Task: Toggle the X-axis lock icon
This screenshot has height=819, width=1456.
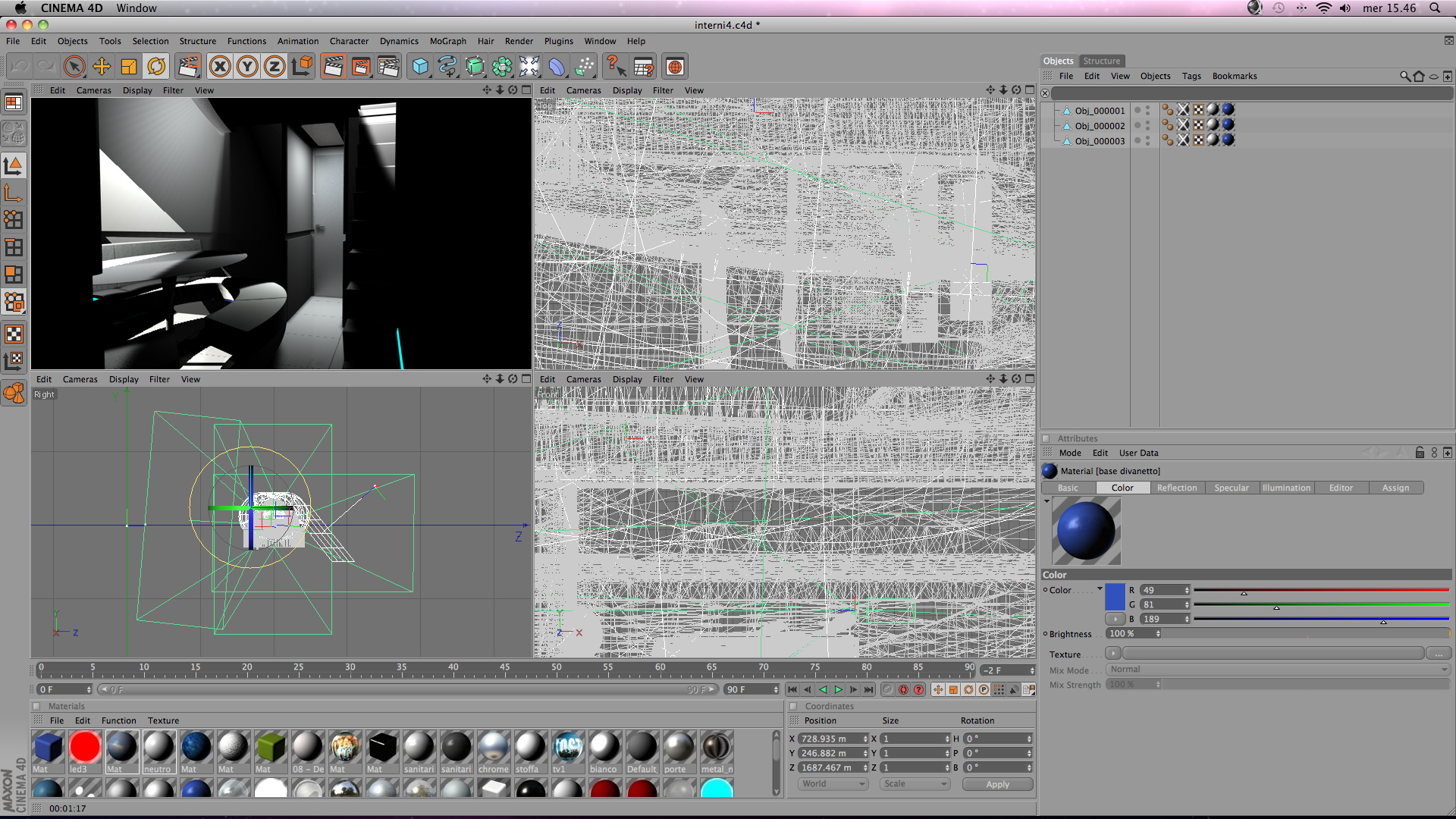Action: [x=220, y=67]
